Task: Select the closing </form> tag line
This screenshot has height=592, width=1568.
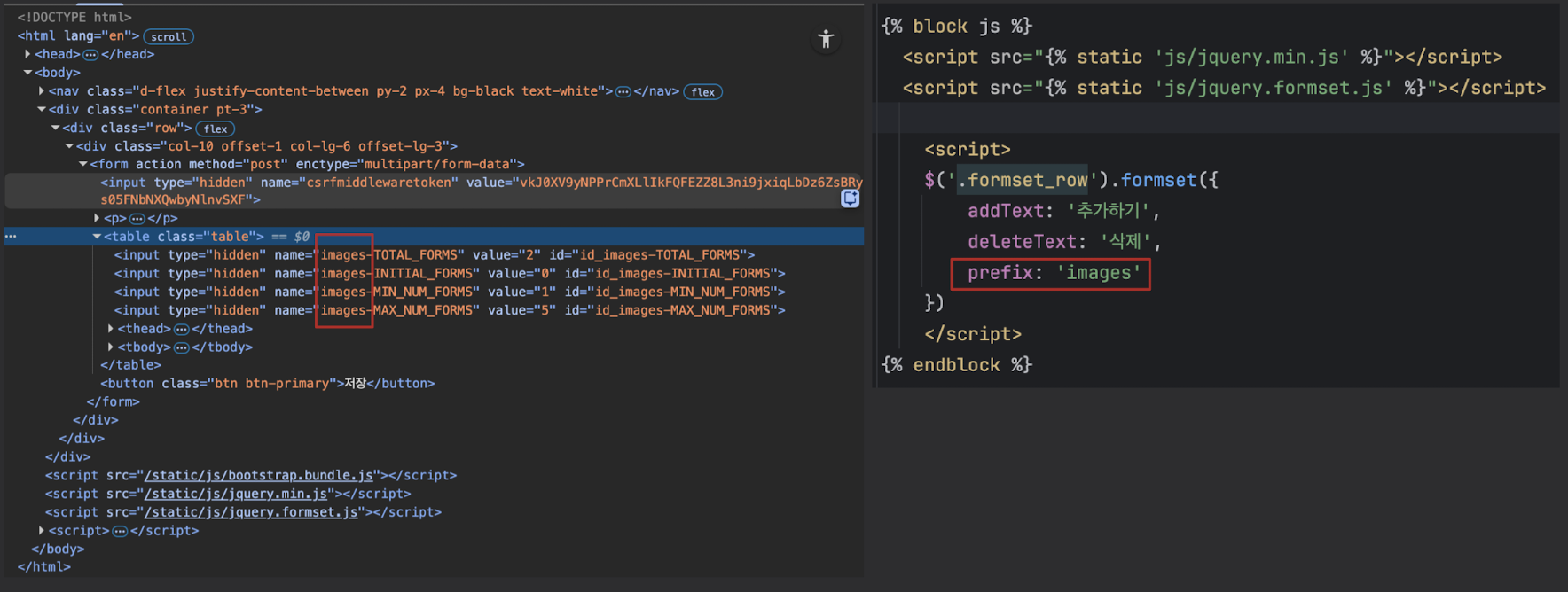Action: [113, 402]
